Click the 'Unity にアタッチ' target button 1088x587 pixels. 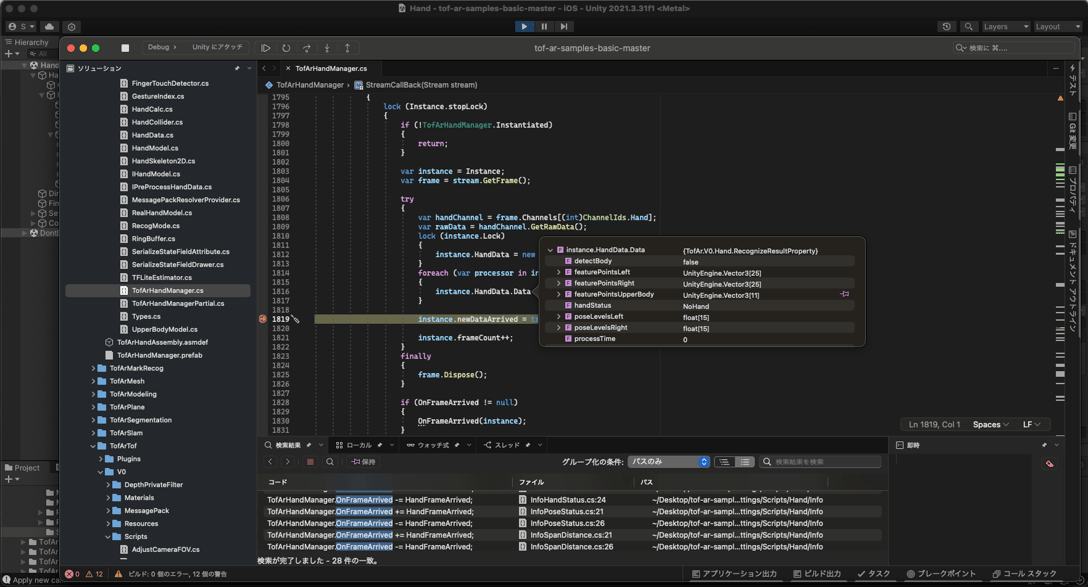(x=217, y=47)
